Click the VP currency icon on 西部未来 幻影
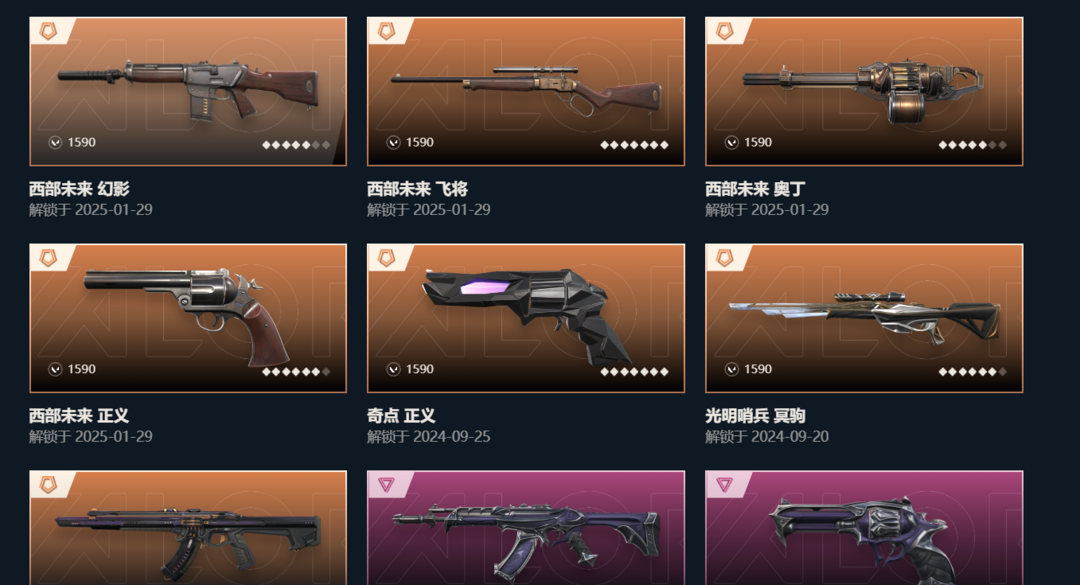The image size is (1080, 585). click(x=55, y=143)
